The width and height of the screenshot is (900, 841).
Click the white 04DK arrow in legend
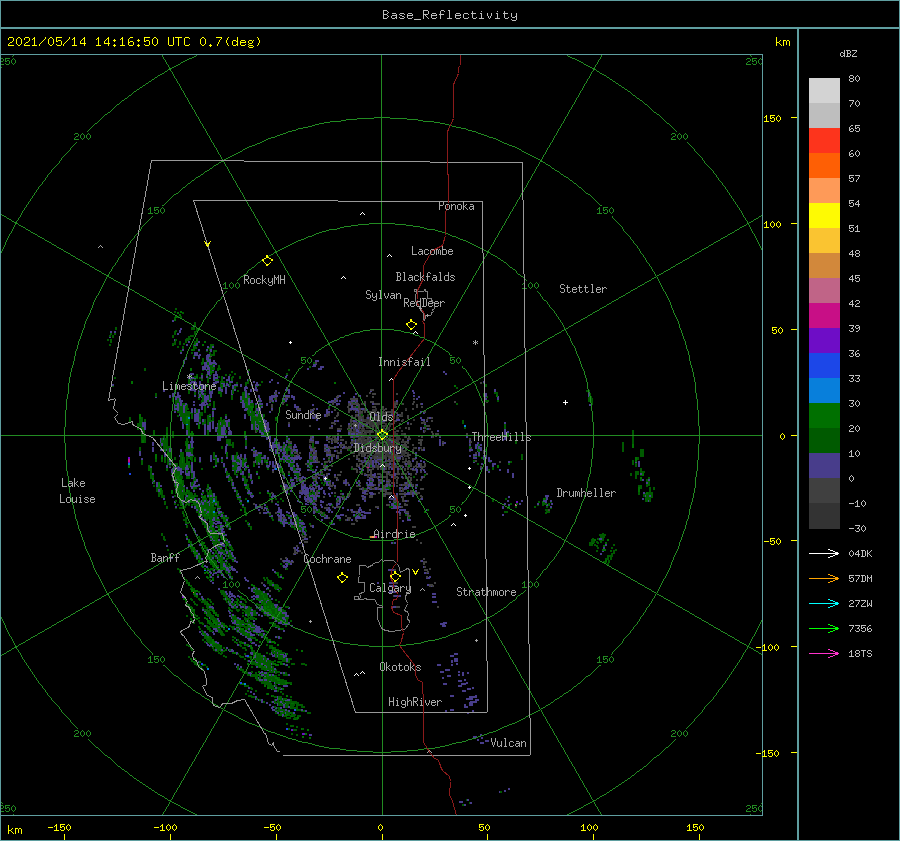[824, 553]
